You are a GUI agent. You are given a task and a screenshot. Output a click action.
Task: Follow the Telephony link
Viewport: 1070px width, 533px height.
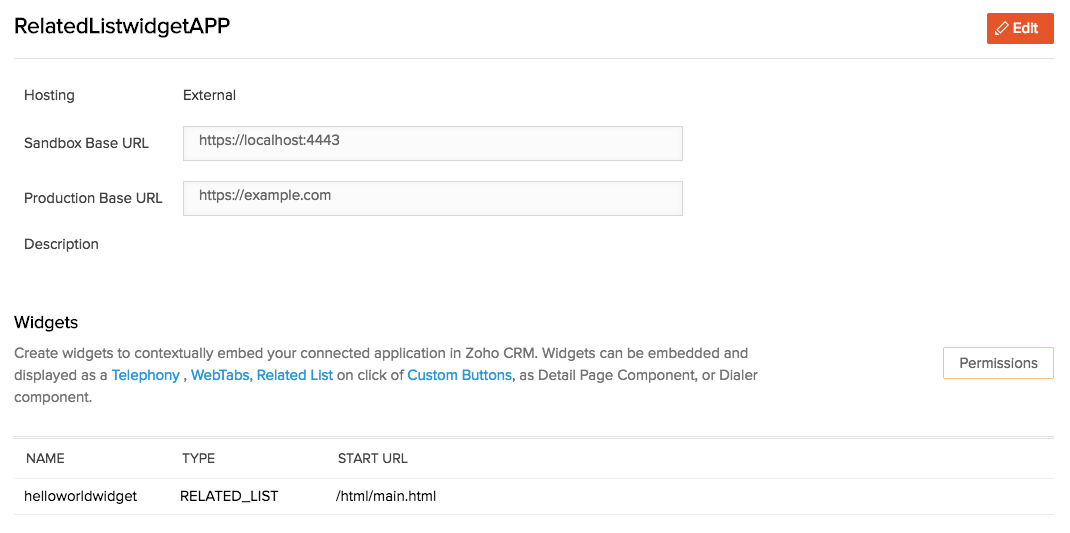(145, 375)
